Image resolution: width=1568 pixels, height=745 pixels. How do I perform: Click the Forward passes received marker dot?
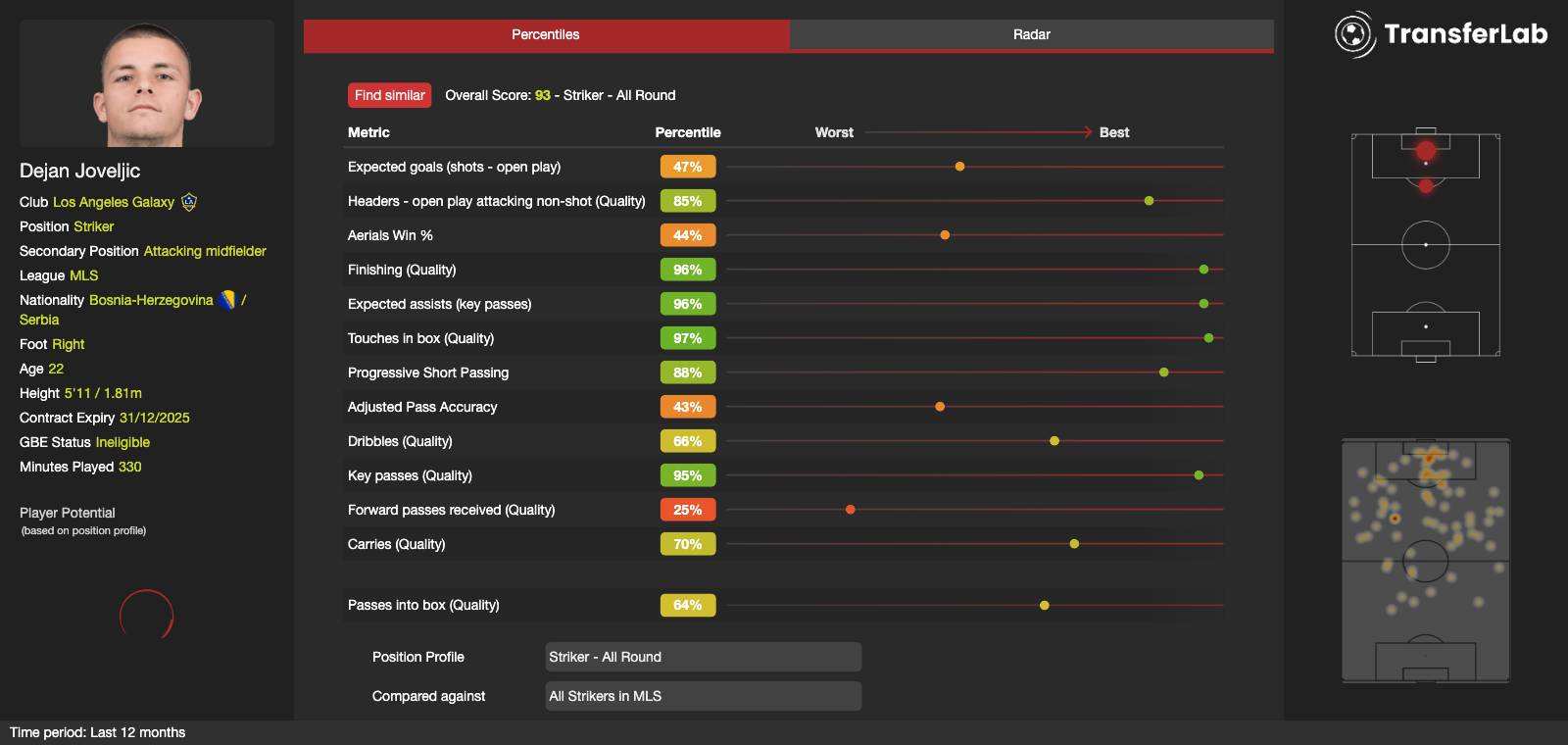[x=851, y=510]
